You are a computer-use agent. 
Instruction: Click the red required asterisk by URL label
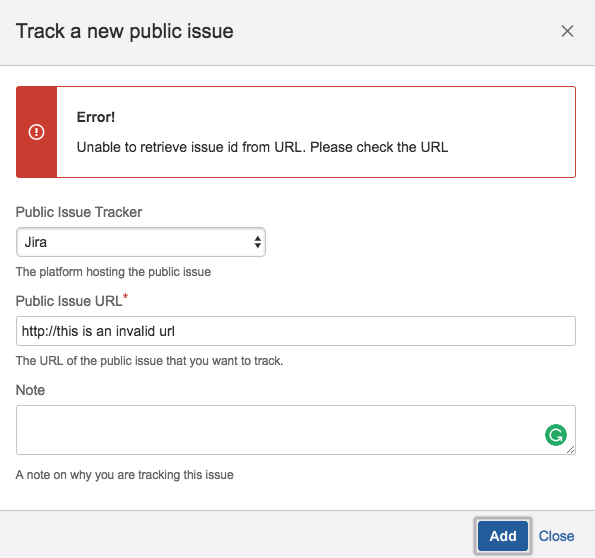coord(126,296)
